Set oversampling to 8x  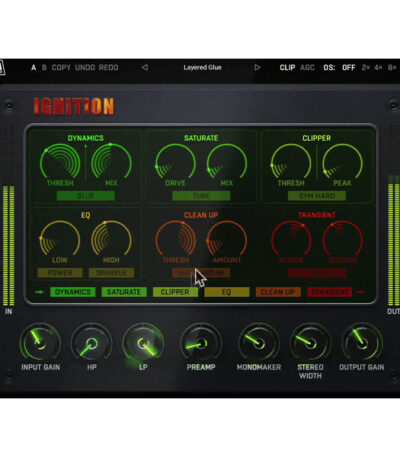tap(392, 68)
